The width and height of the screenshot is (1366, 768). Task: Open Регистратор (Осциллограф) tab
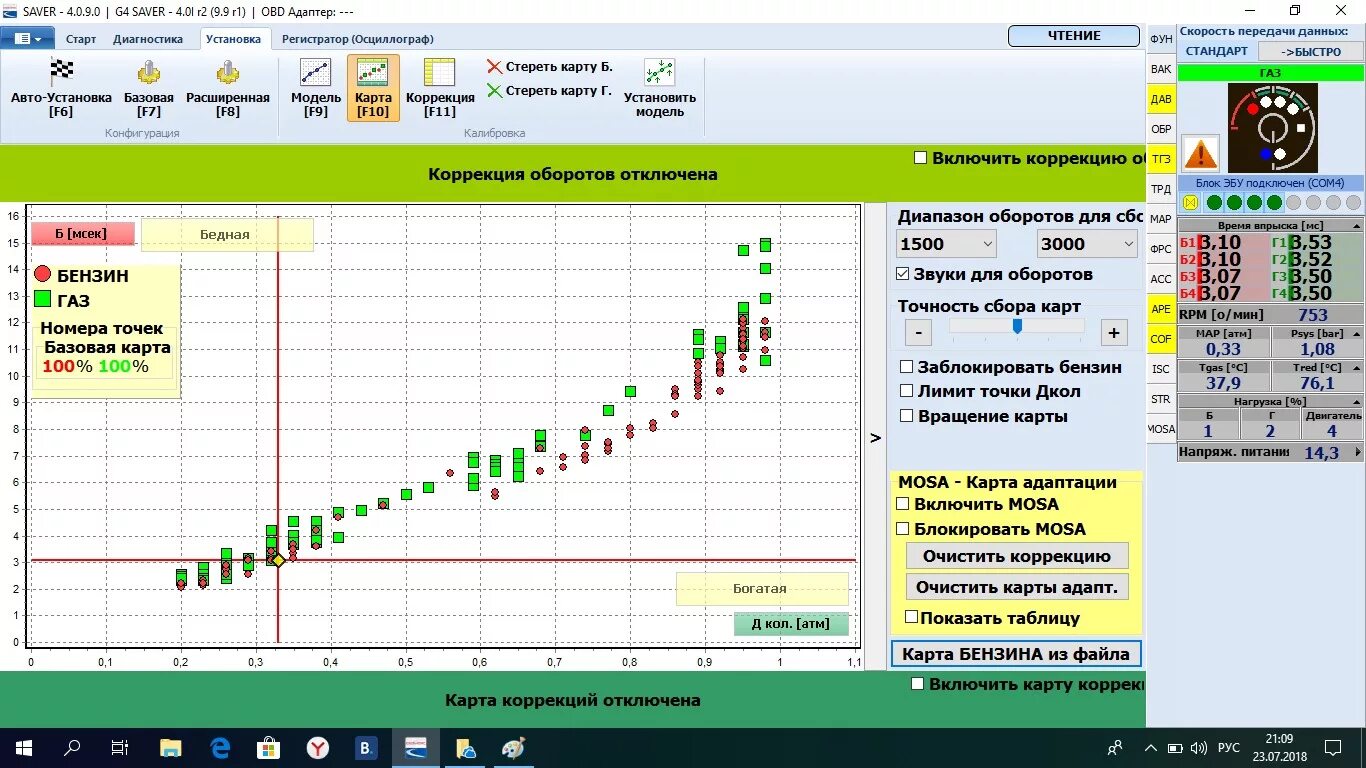[x=358, y=39]
